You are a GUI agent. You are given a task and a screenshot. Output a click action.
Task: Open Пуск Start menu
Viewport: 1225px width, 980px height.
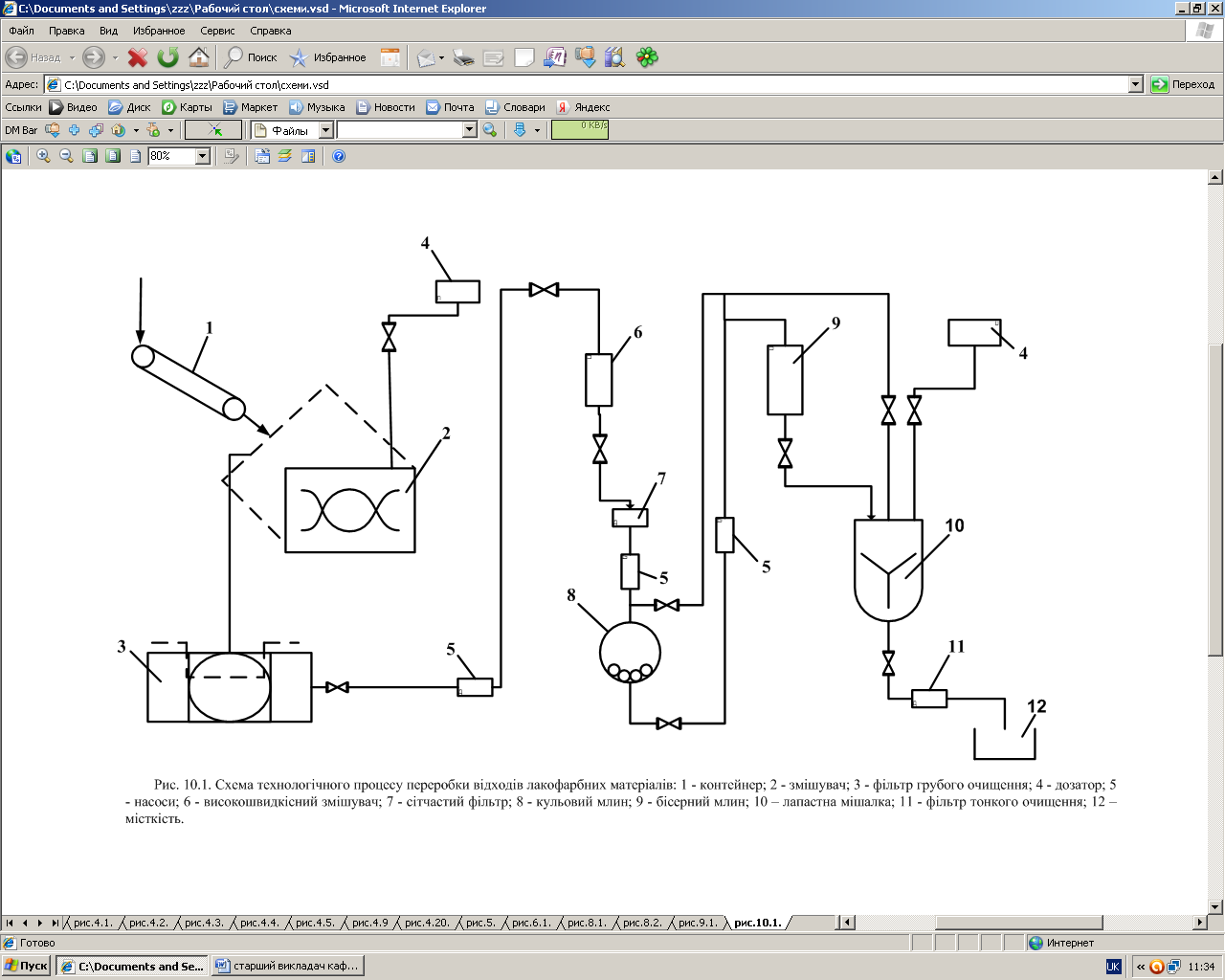(26, 966)
